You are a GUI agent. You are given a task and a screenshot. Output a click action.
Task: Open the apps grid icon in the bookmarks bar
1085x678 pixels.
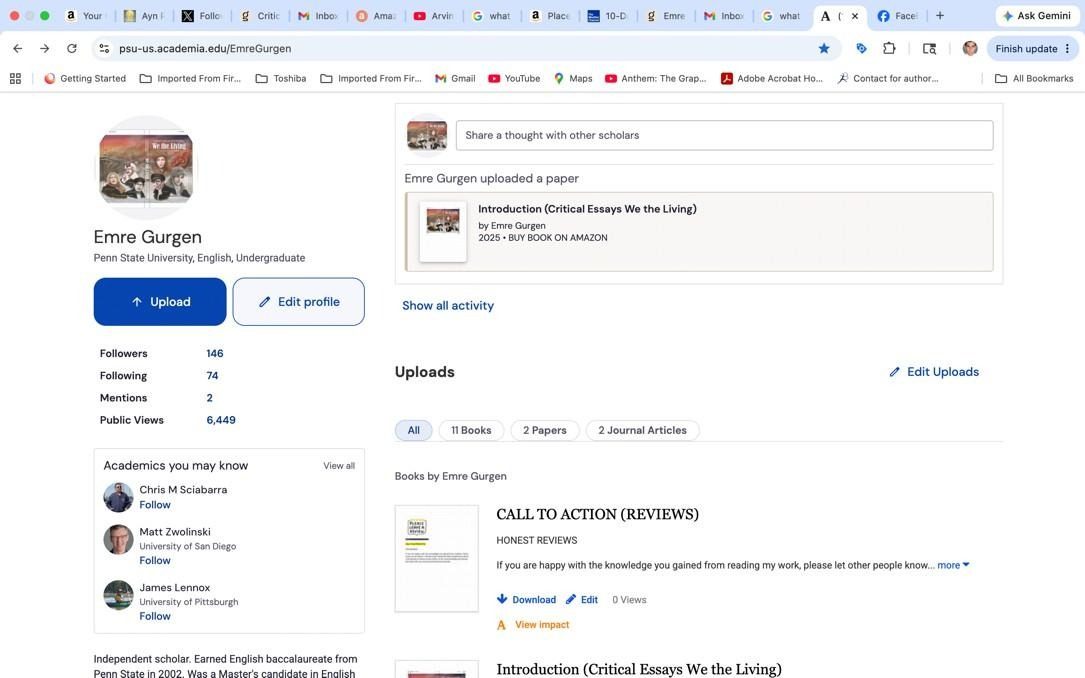coord(15,79)
